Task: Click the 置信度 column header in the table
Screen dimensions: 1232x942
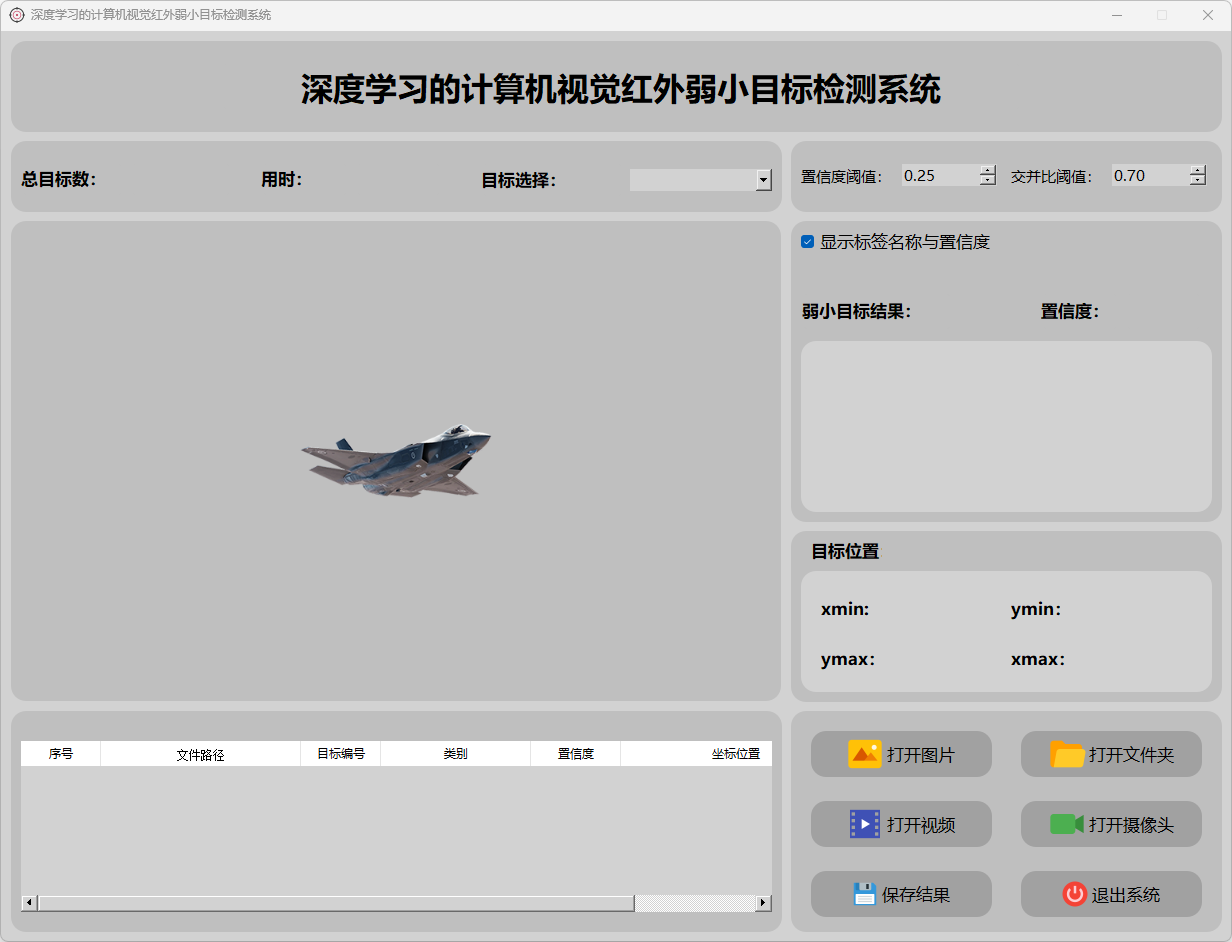Action: pos(575,754)
